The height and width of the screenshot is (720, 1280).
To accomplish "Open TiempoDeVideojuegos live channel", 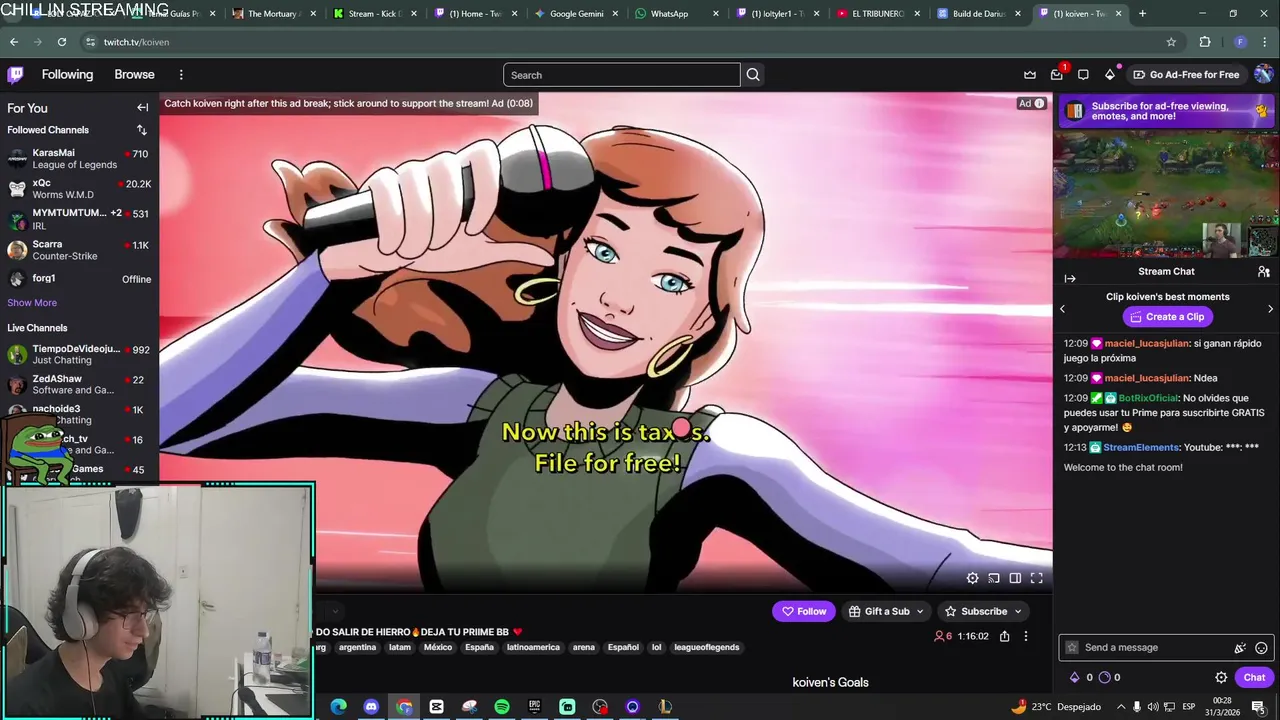I will point(79,355).
